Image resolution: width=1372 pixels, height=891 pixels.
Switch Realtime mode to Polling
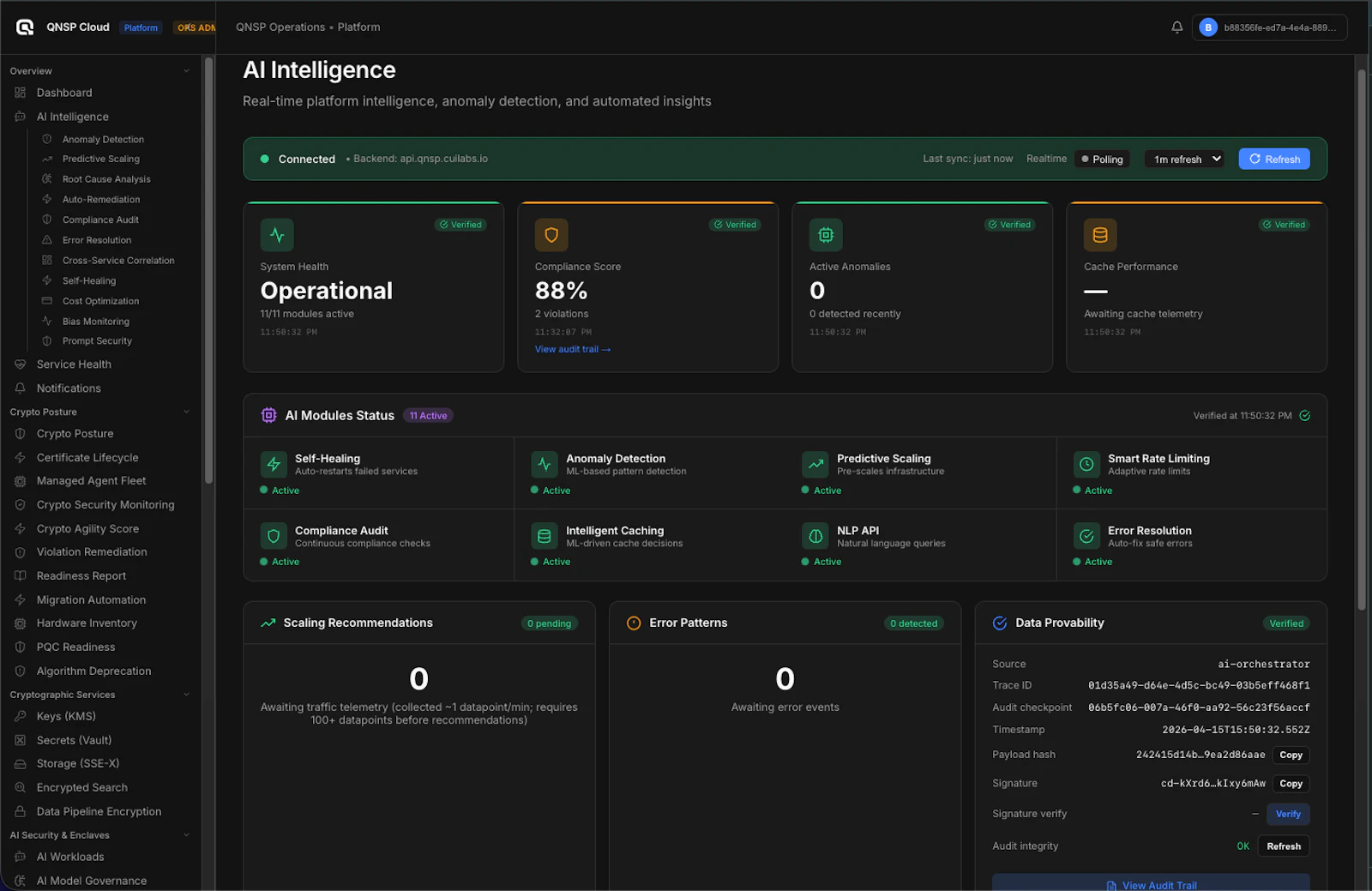pyautogui.click(x=1102, y=159)
